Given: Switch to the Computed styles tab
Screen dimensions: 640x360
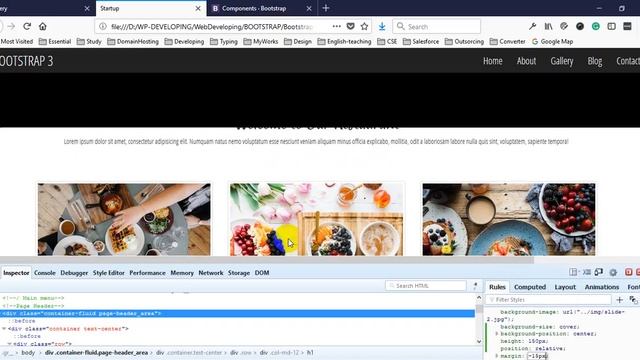Looking at the screenshot, I should pyautogui.click(x=530, y=287).
